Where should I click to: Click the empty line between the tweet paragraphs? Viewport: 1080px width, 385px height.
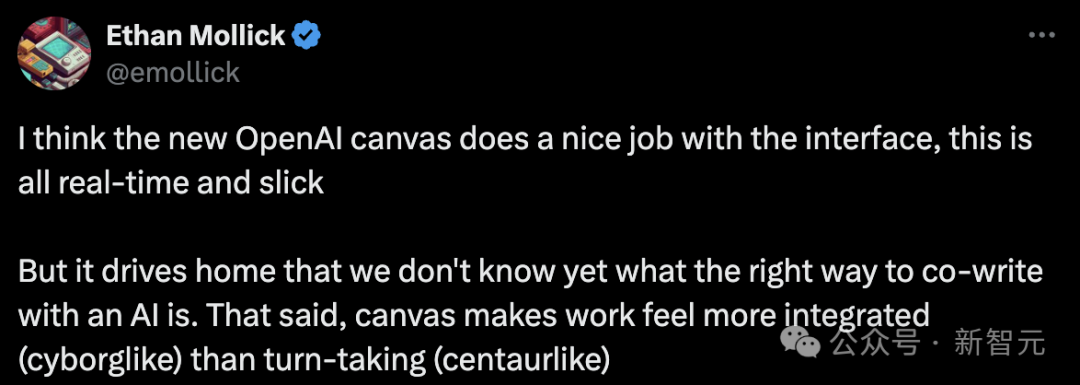[526, 227]
